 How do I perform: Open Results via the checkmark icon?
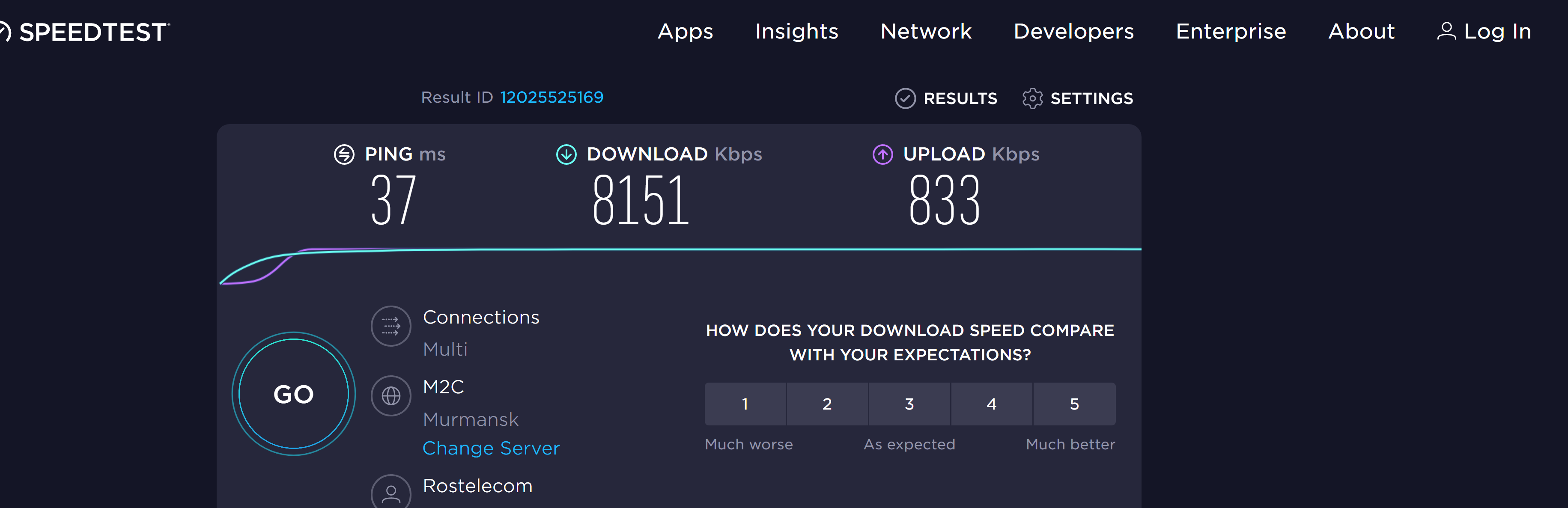point(905,98)
